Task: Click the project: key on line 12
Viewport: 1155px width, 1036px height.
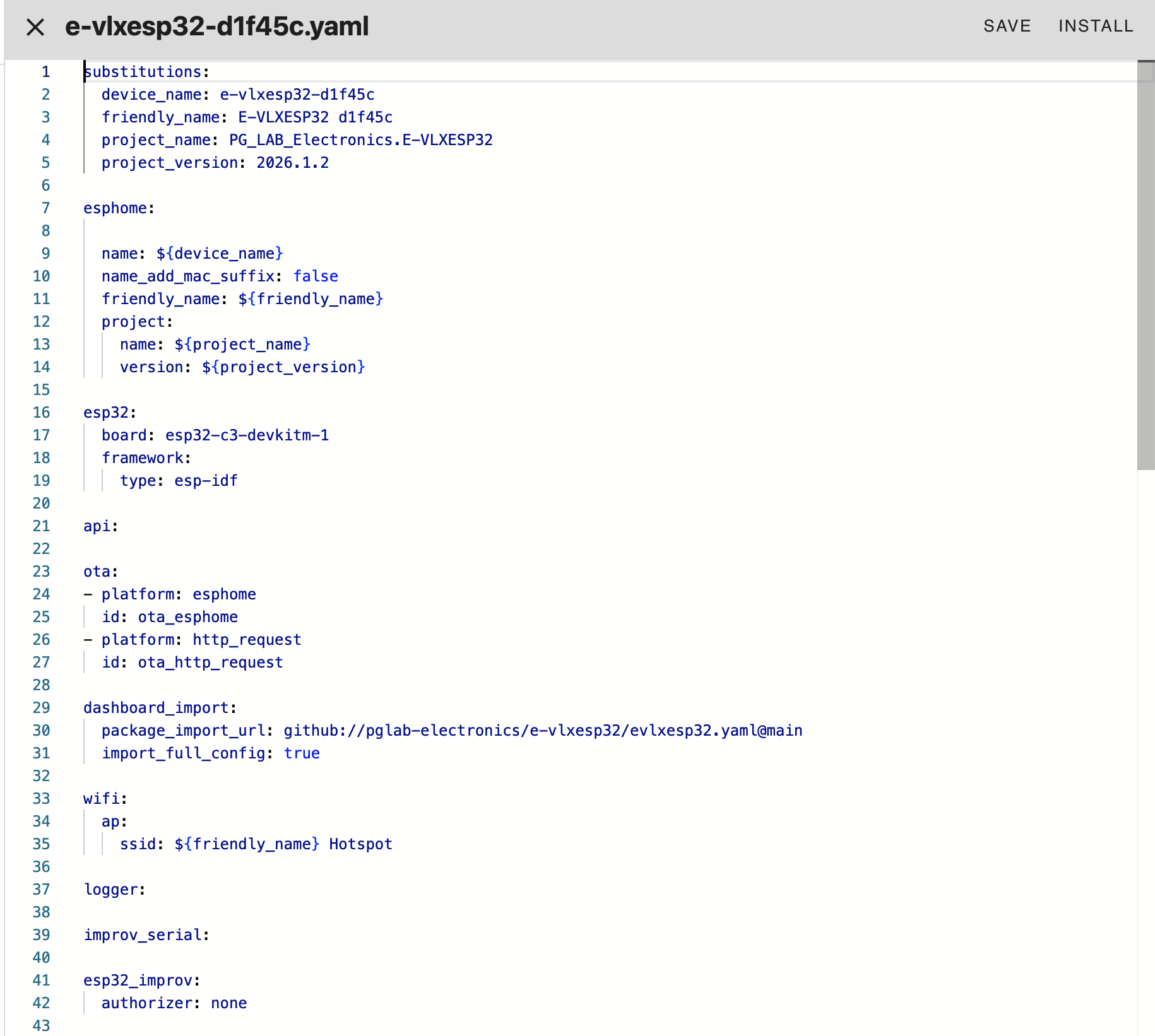Action: (x=137, y=322)
